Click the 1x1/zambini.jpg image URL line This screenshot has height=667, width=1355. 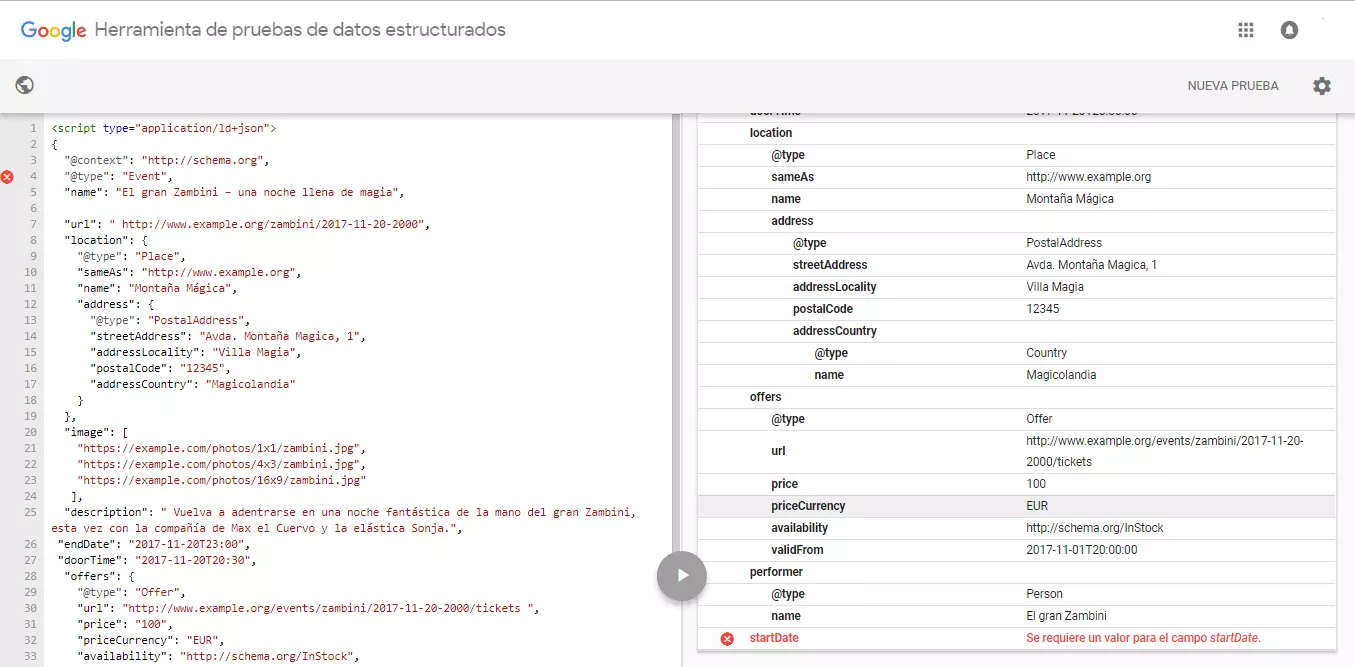[222, 448]
